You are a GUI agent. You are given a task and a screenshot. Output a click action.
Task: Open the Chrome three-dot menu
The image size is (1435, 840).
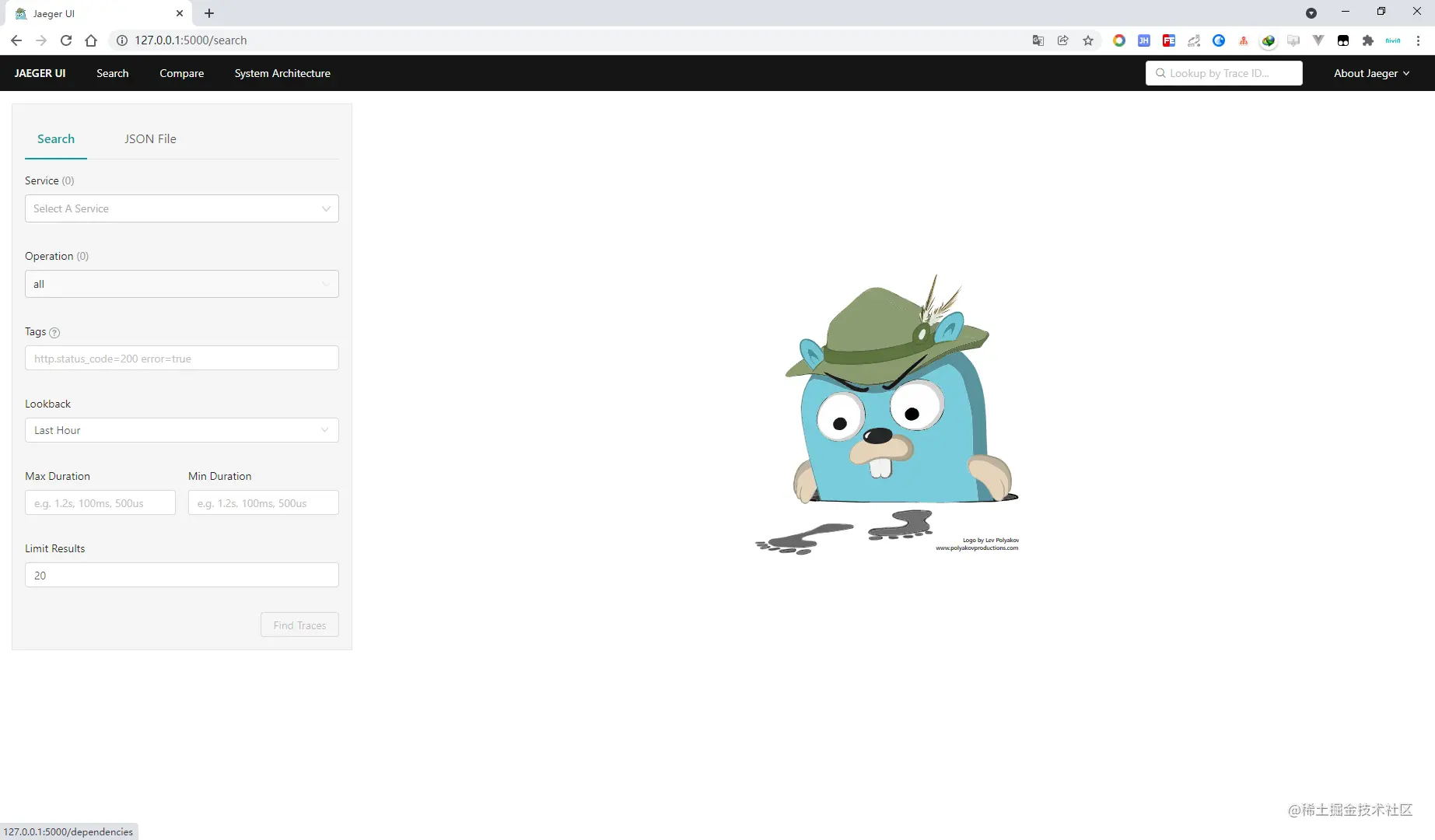(x=1418, y=40)
